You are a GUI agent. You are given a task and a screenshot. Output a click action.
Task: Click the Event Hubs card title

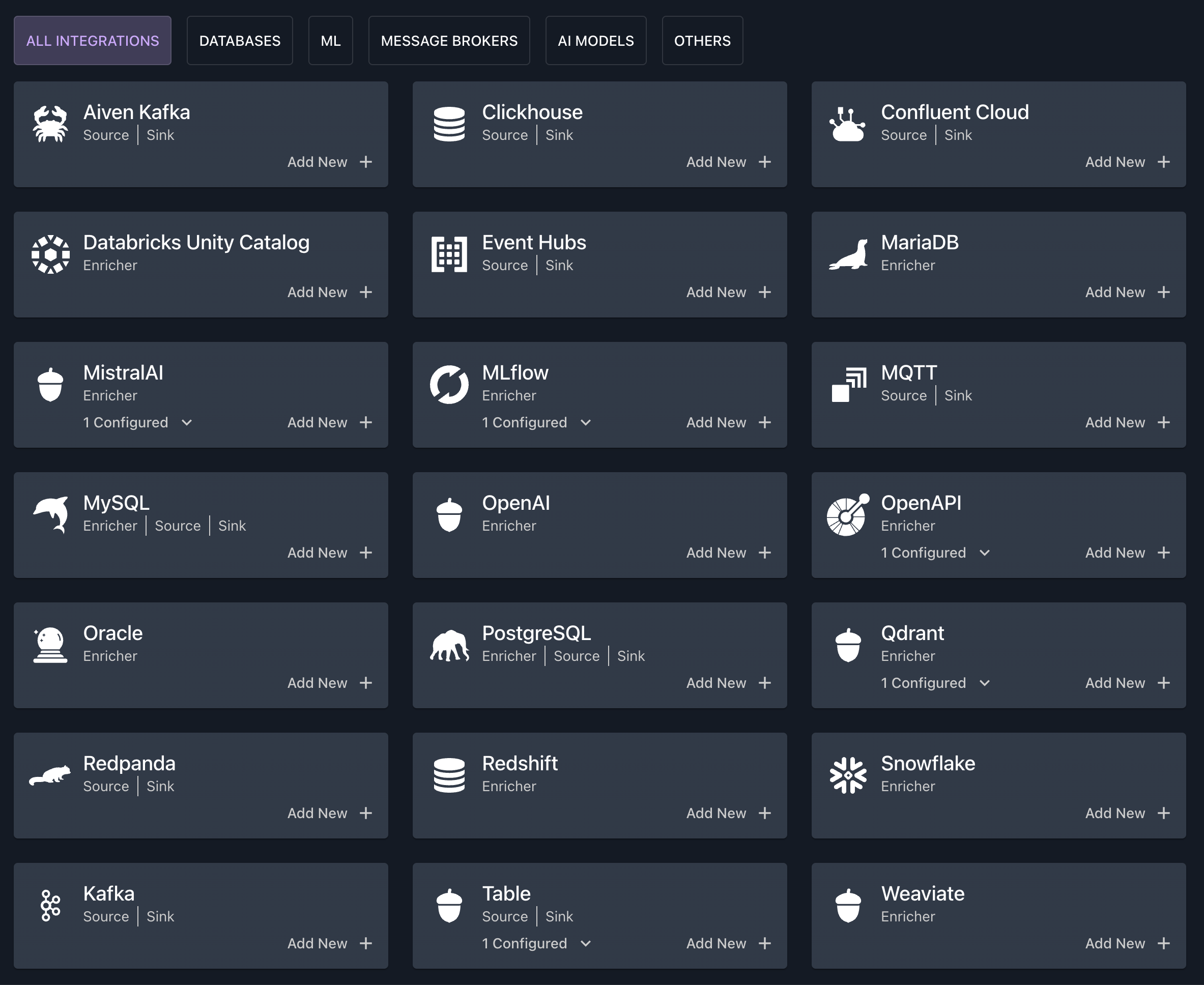point(534,243)
